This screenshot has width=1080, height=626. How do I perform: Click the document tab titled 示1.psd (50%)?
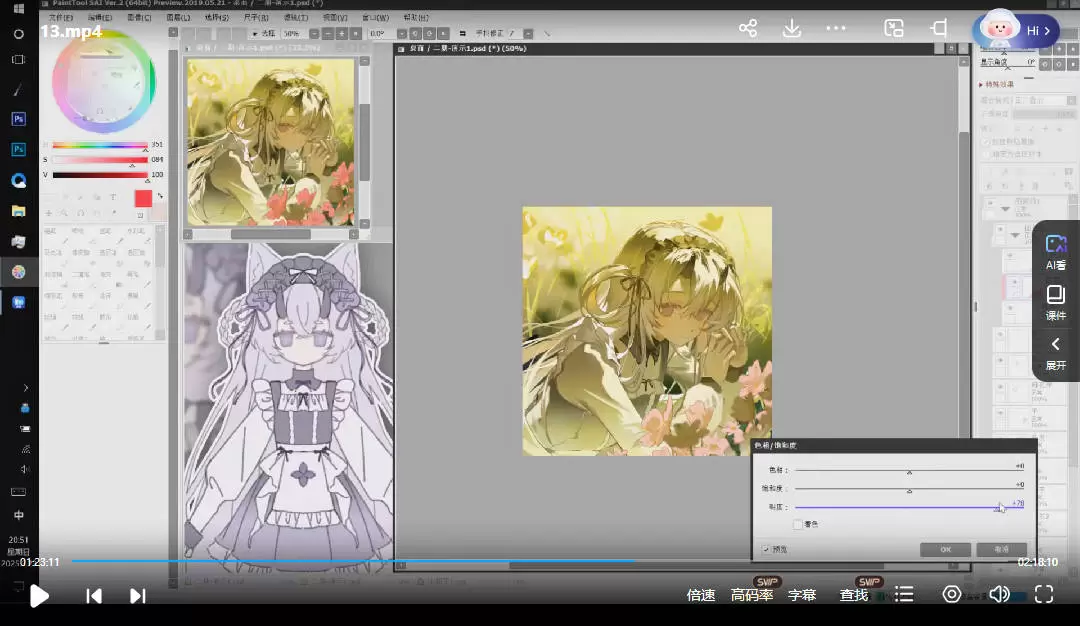tap(468, 49)
